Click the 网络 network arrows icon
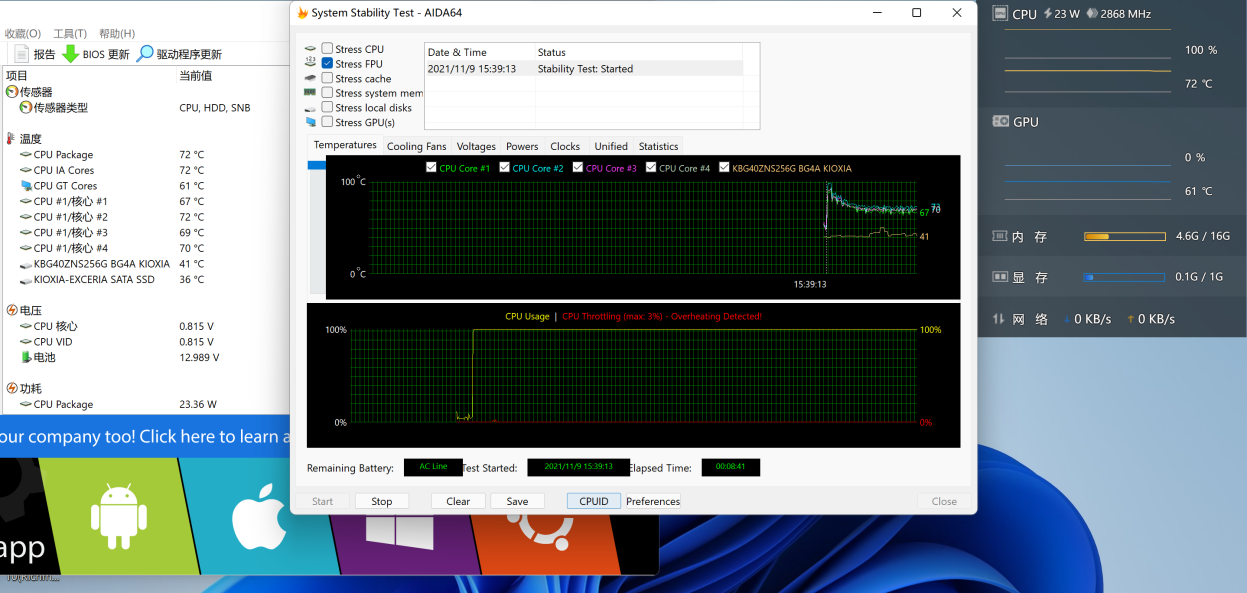 point(999,319)
